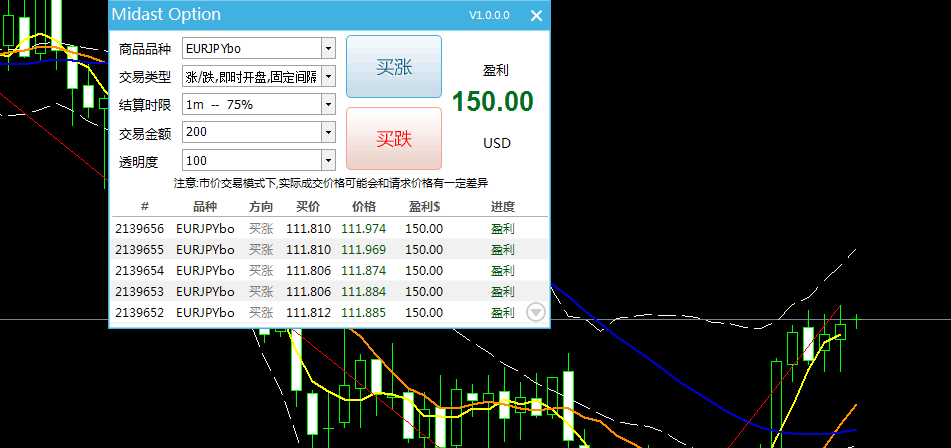951x448 pixels.
Task: Expand the 商品品种 dropdown showing EURJPYbo
Action: click(328, 48)
